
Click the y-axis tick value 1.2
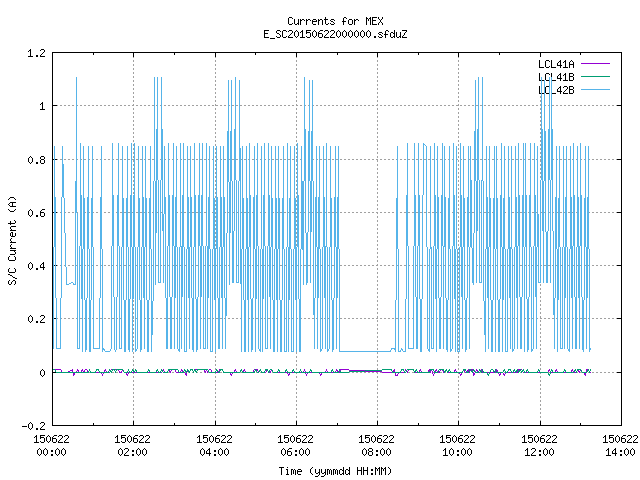[36, 53]
